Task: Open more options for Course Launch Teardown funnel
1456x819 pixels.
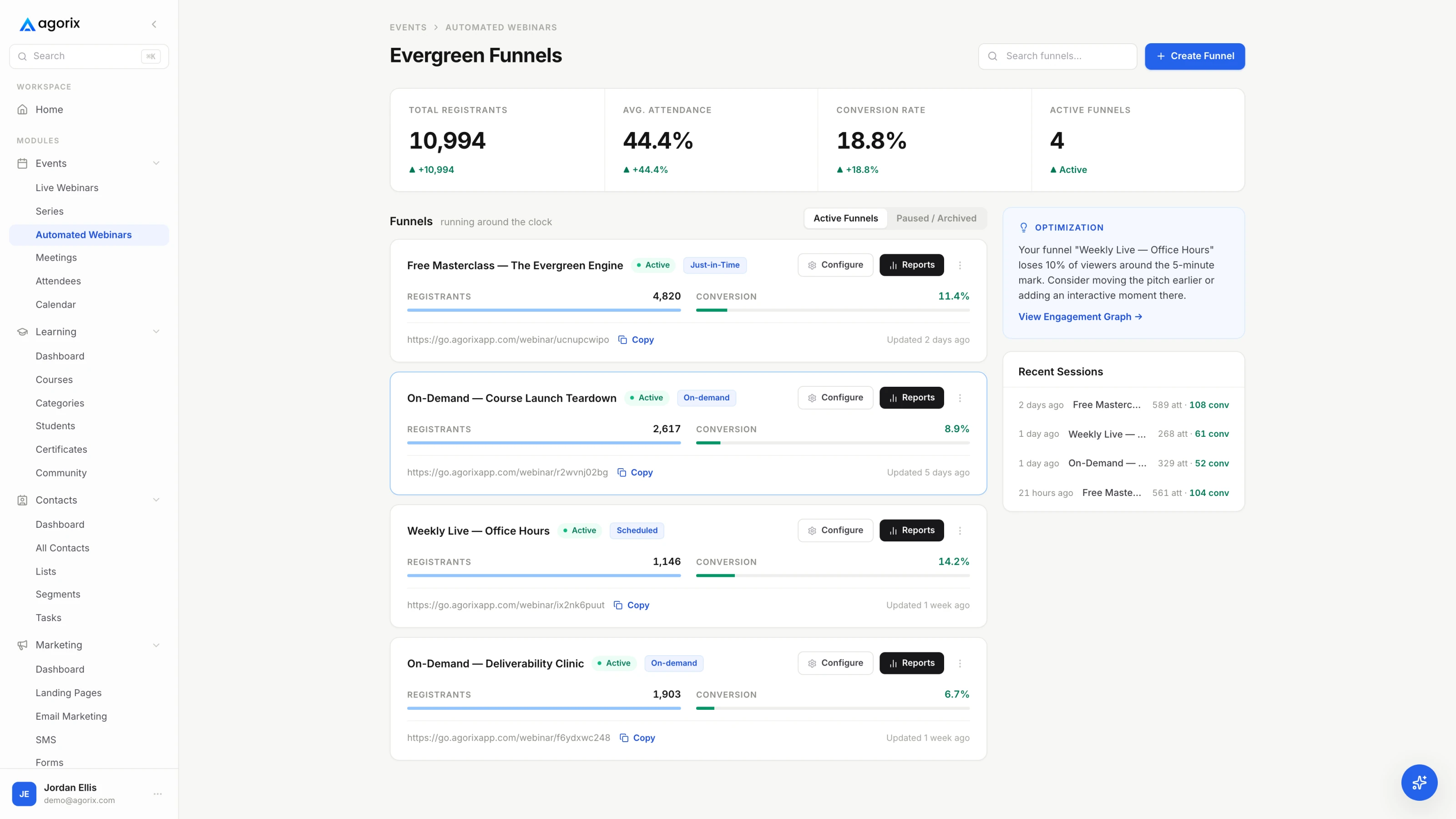Action: [960, 398]
